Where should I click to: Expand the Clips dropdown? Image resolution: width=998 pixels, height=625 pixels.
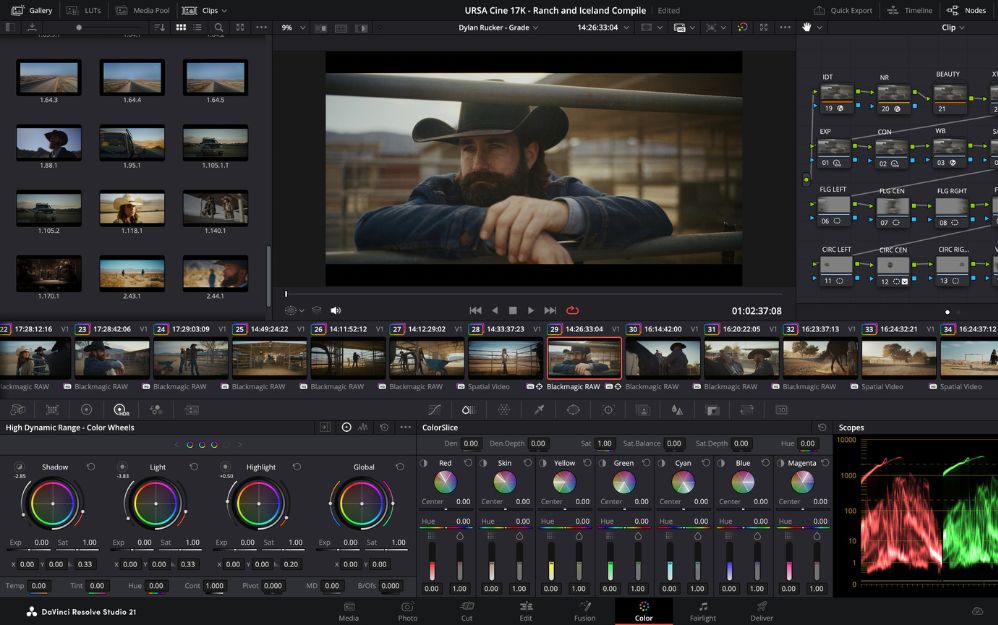coord(224,11)
